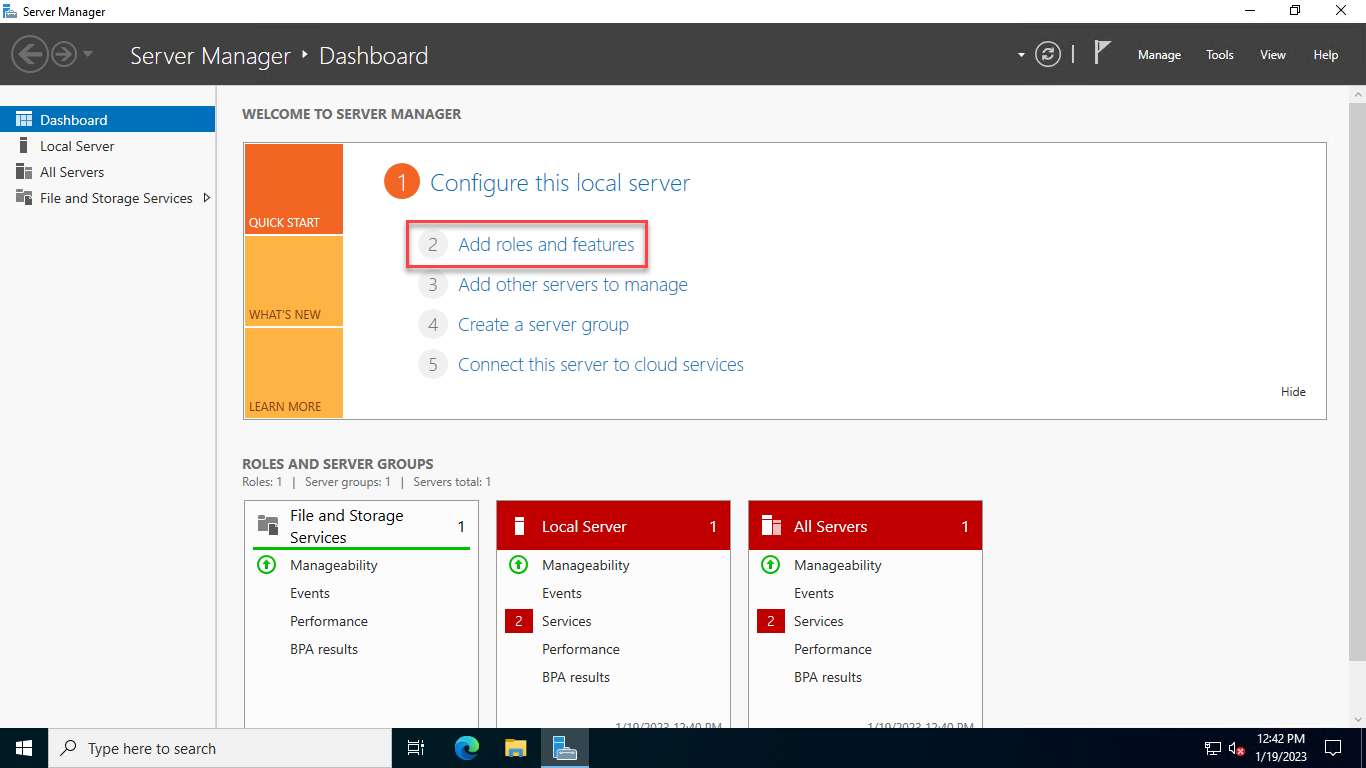Click Add other servers to manage
The height and width of the screenshot is (768, 1366).
tap(573, 285)
